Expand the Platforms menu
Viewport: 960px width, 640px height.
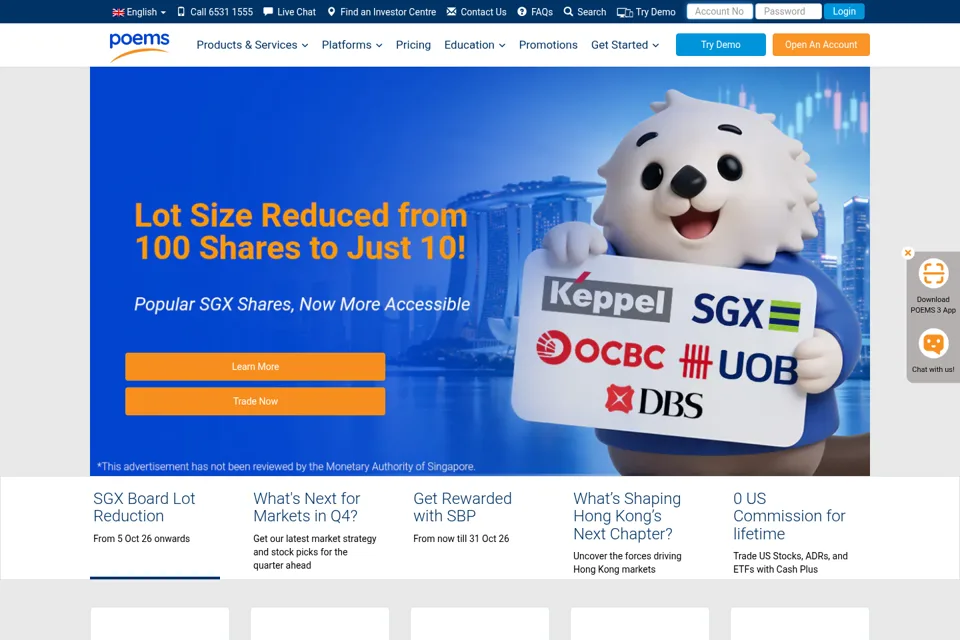coord(352,45)
